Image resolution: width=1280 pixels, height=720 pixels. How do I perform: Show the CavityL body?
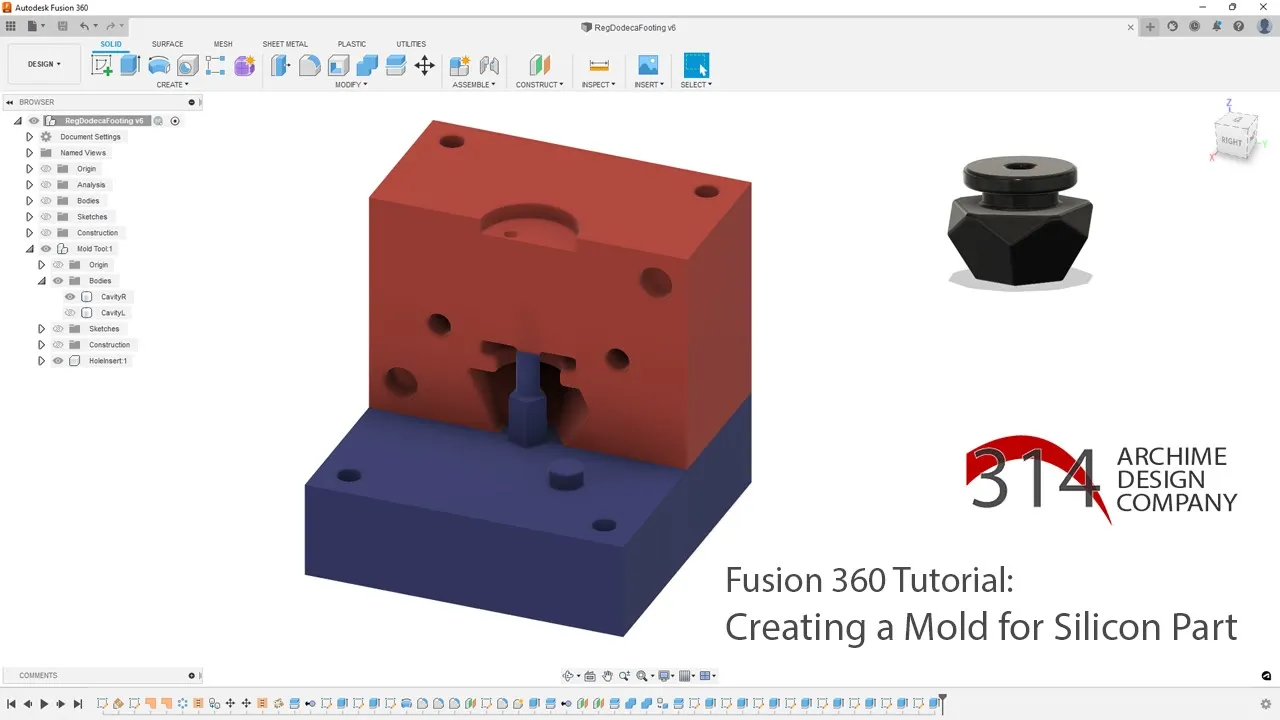tap(70, 313)
